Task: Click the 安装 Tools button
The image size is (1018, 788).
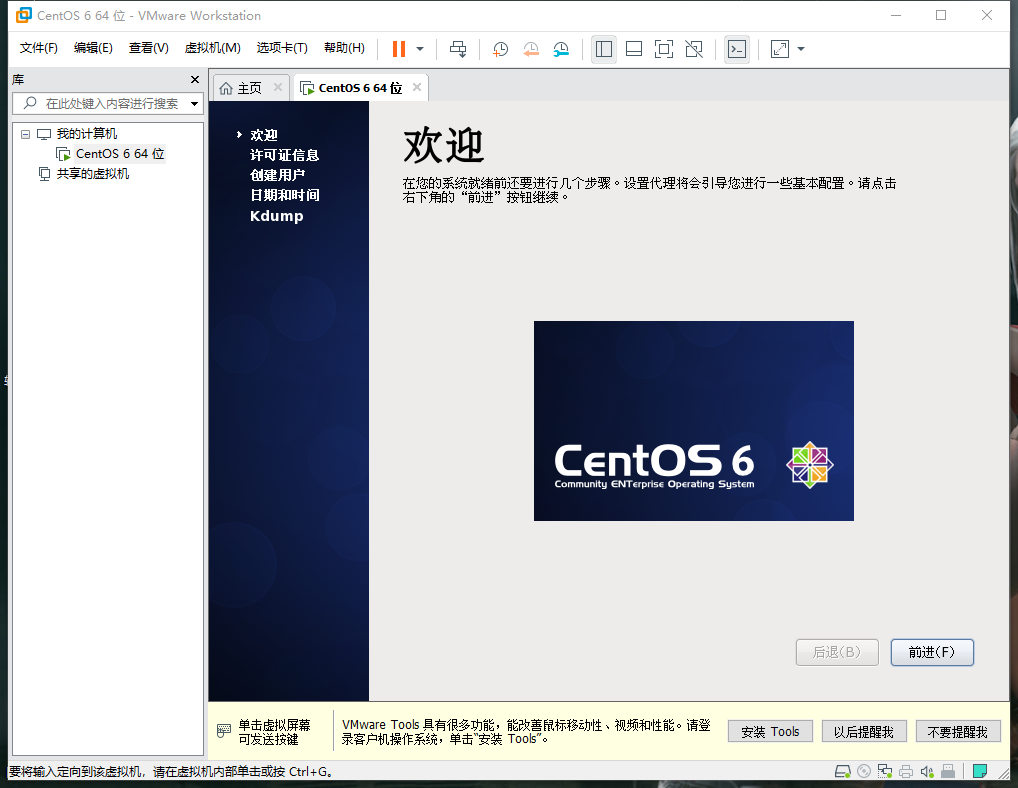Action: [x=770, y=732]
